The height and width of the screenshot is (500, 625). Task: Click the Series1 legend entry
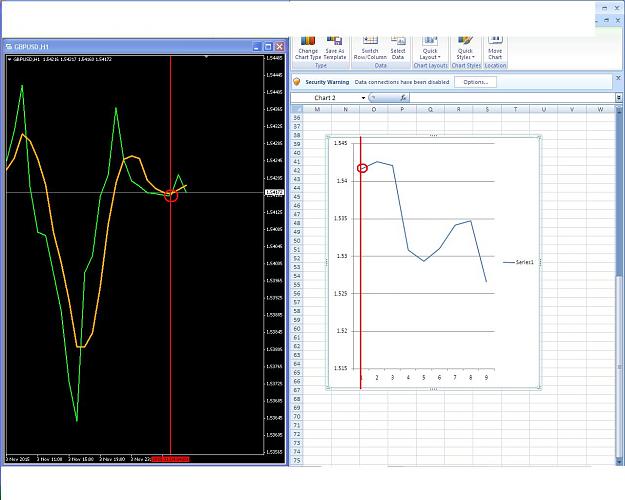pyautogui.click(x=518, y=262)
